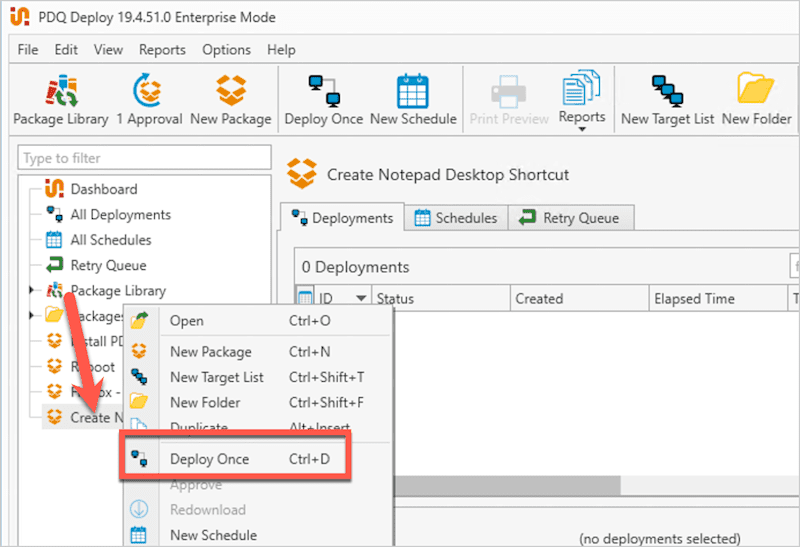Viewport: 800px width, 547px height.
Task: Click the All Deployments tree icon
Action: click(54, 214)
